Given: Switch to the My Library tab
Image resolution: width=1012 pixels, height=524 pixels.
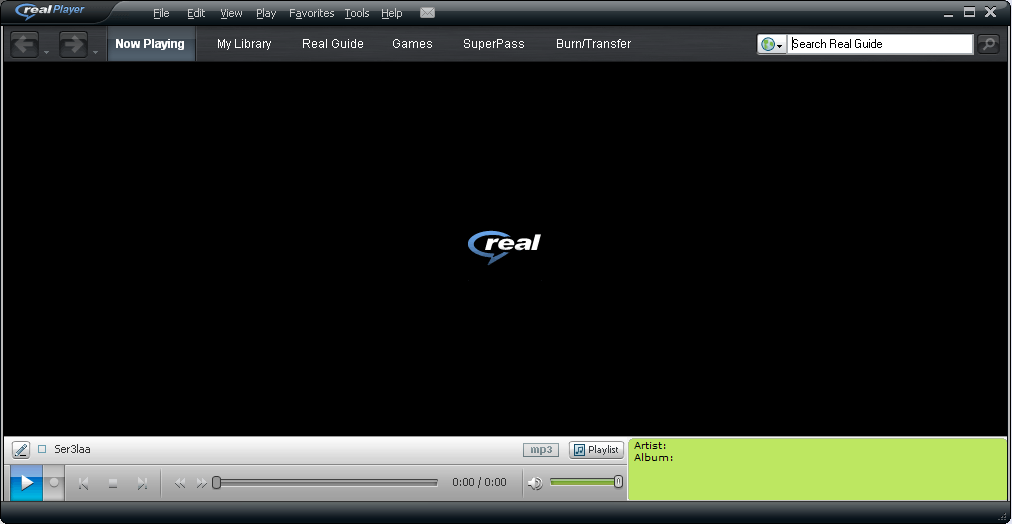Looking at the screenshot, I should click(244, 44).
